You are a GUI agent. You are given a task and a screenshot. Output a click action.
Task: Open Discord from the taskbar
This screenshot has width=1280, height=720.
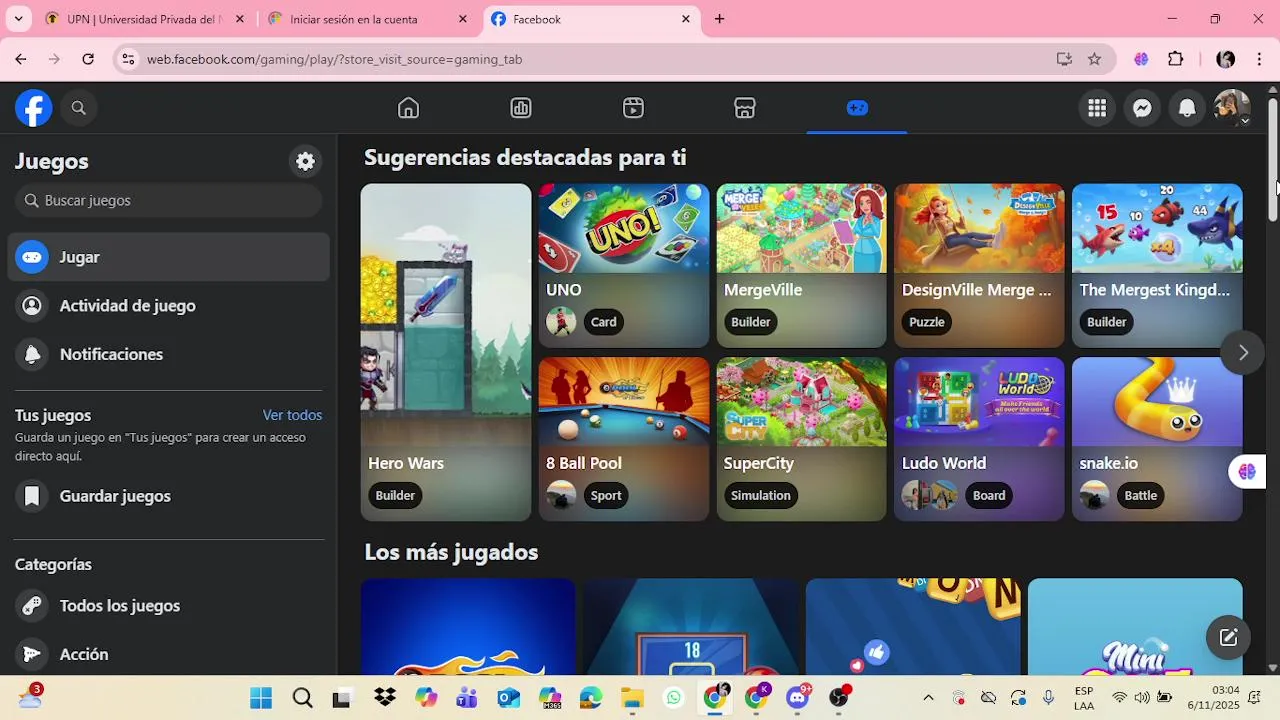click(x=797, y=697)
